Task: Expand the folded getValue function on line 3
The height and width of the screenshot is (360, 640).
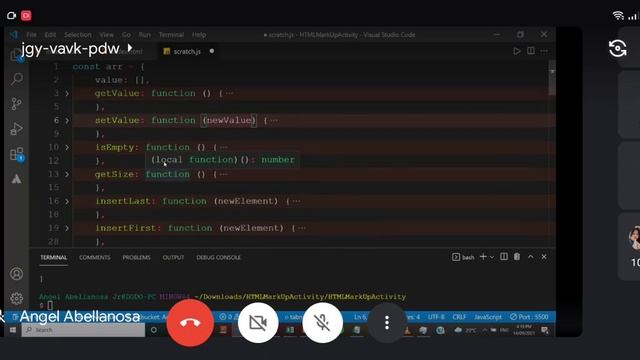Action: click(x=67, y=93)
